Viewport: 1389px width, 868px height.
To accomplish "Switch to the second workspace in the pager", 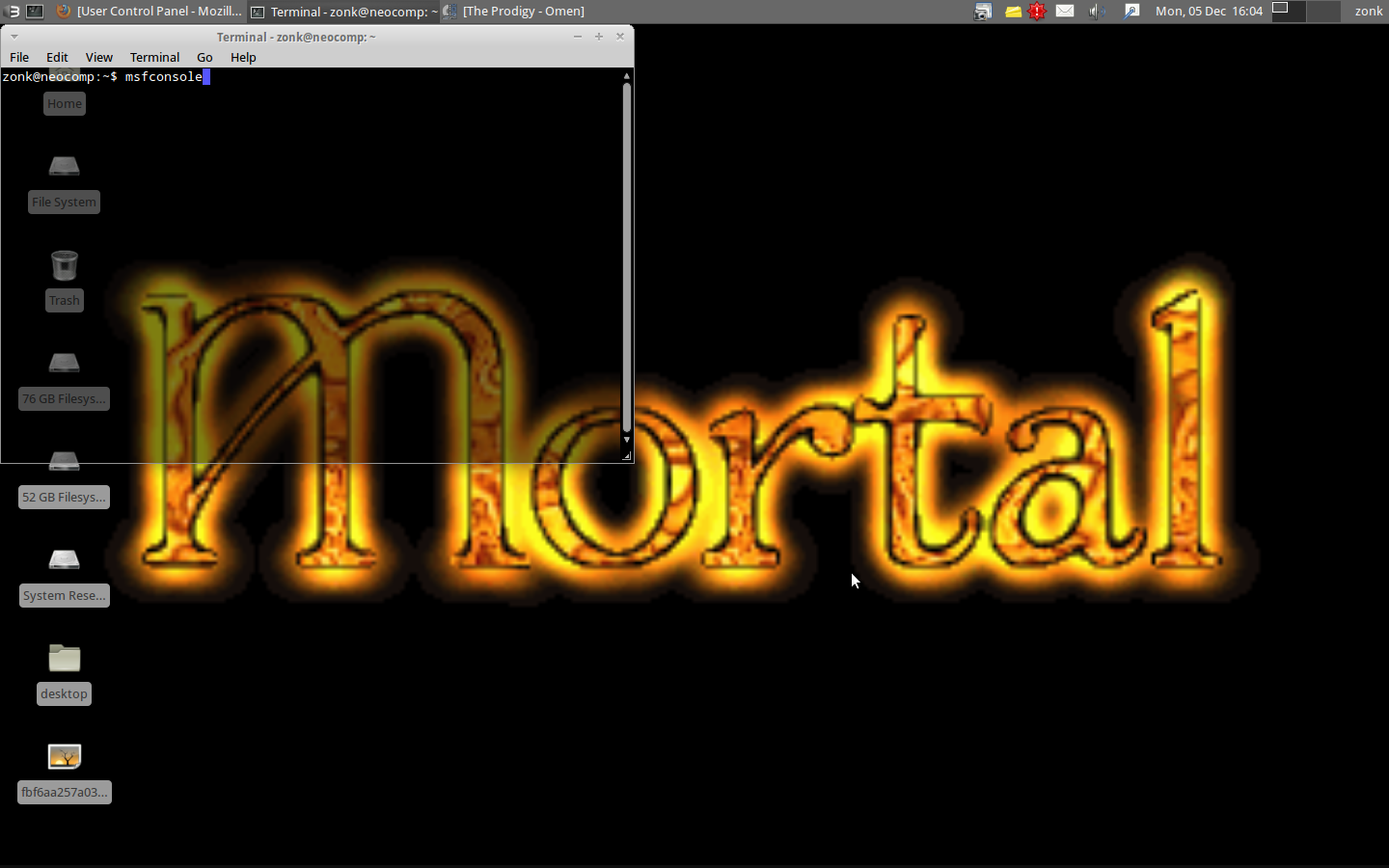I will 1323,12.
